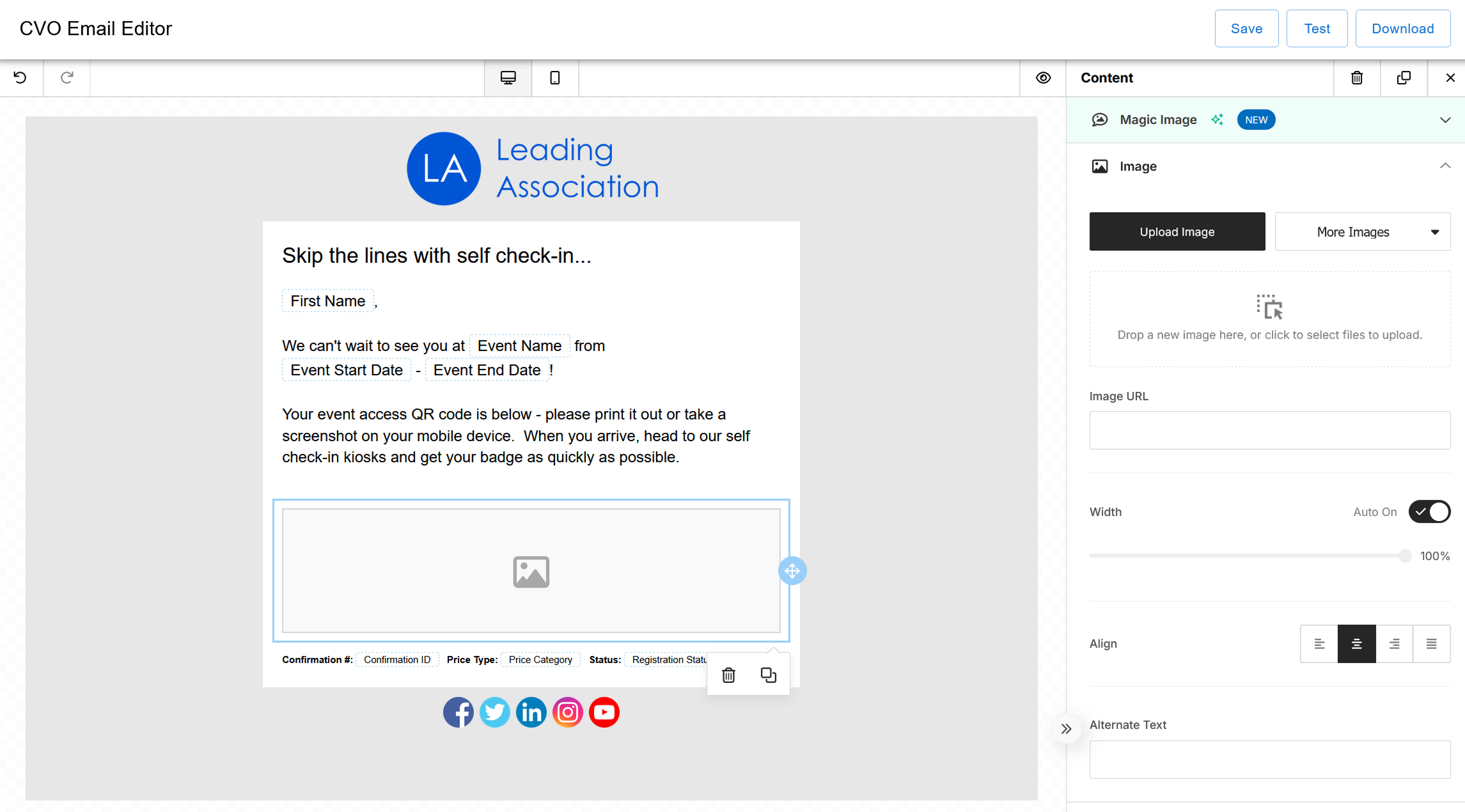The width and height of the screenshot is (1465, 812).
Task: Click the Registration Status merge tag
Action: (x=666, y=660)
